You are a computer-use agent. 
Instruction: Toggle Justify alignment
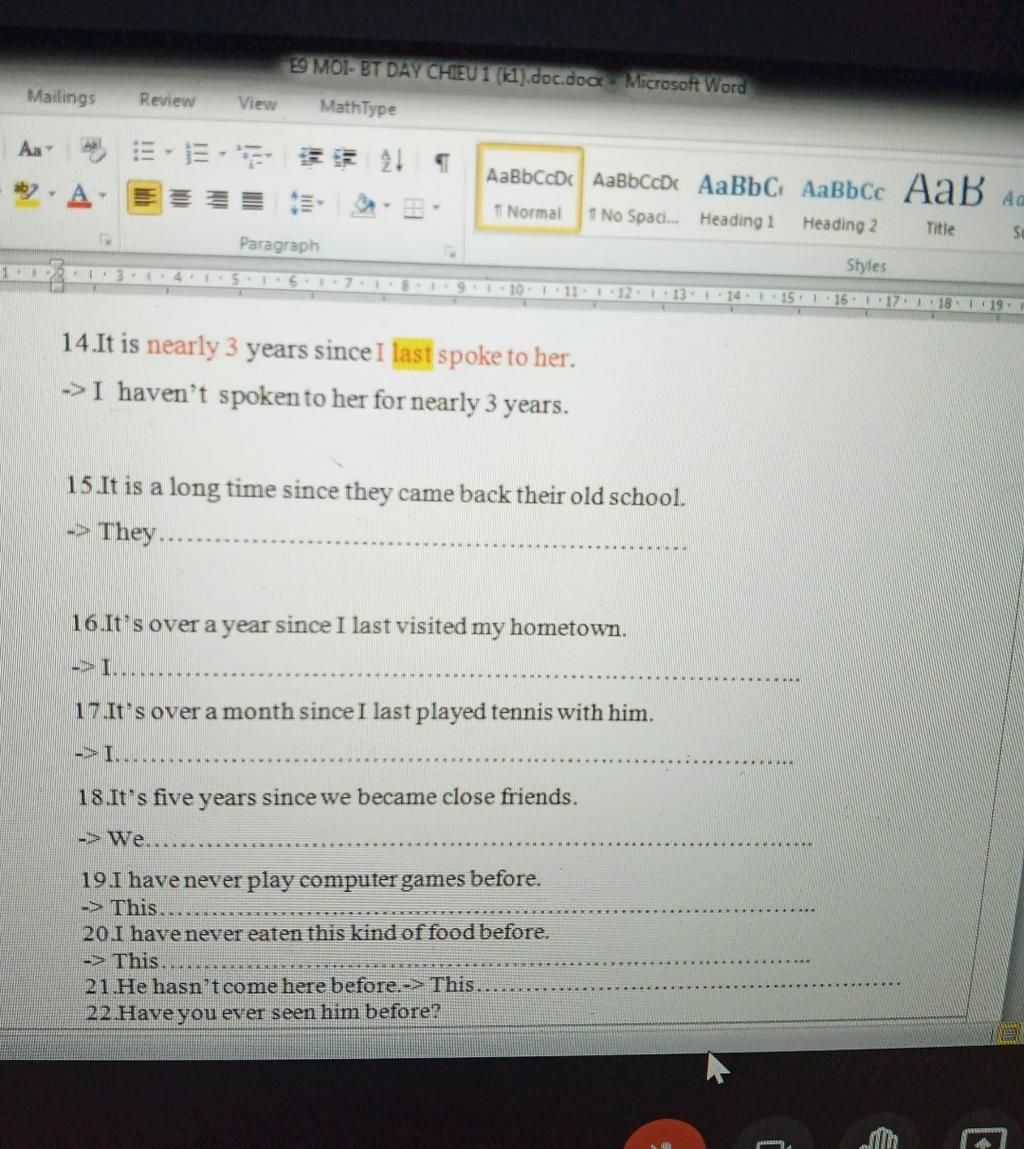252,200
